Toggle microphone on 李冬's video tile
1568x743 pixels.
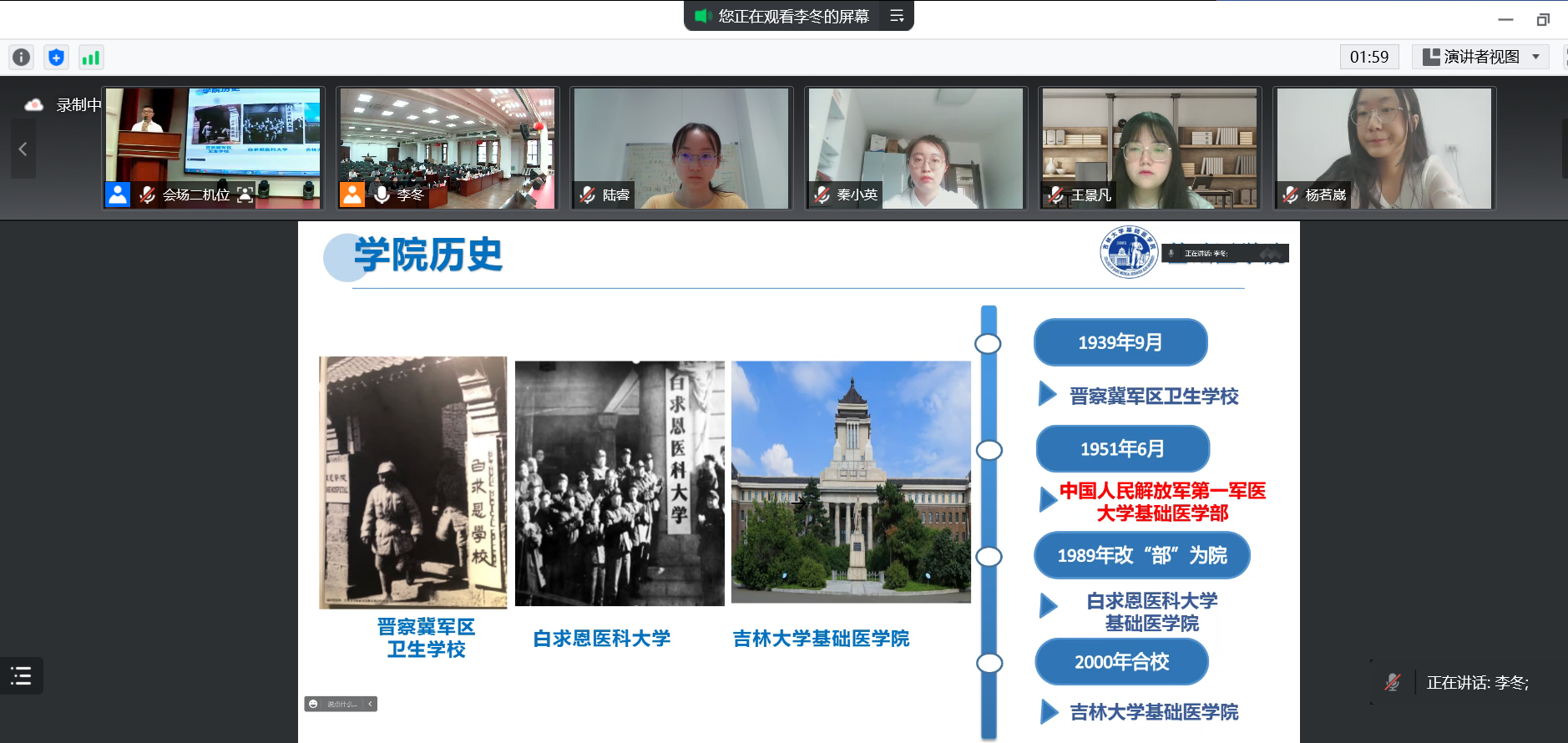tap(382, 195)
